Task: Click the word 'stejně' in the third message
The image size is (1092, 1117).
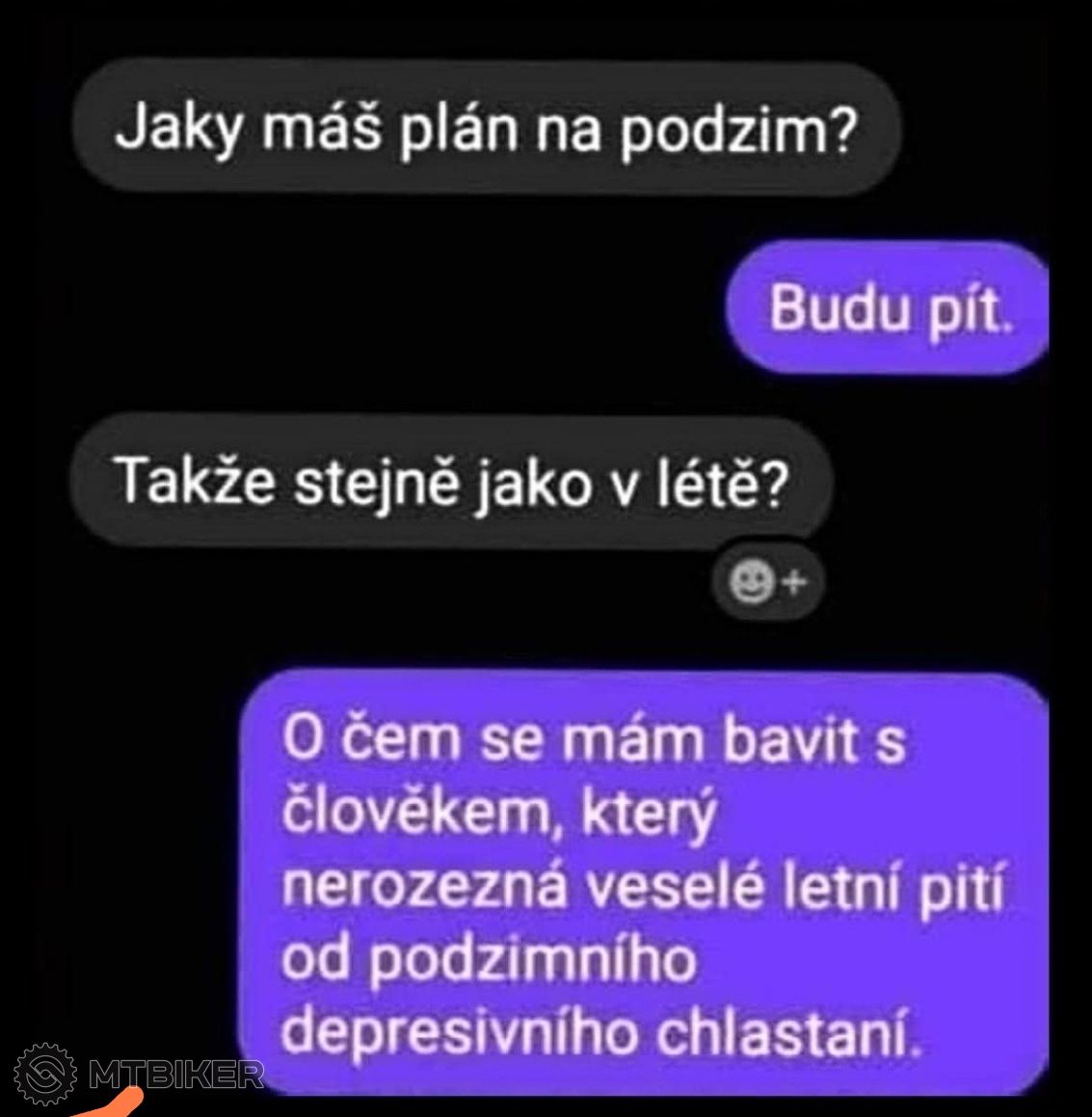Action: (x=377, y=483)
